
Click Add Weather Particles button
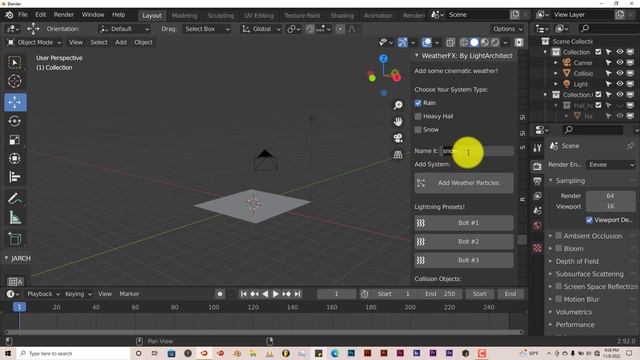pyautogui.click(x=464, y=183)
